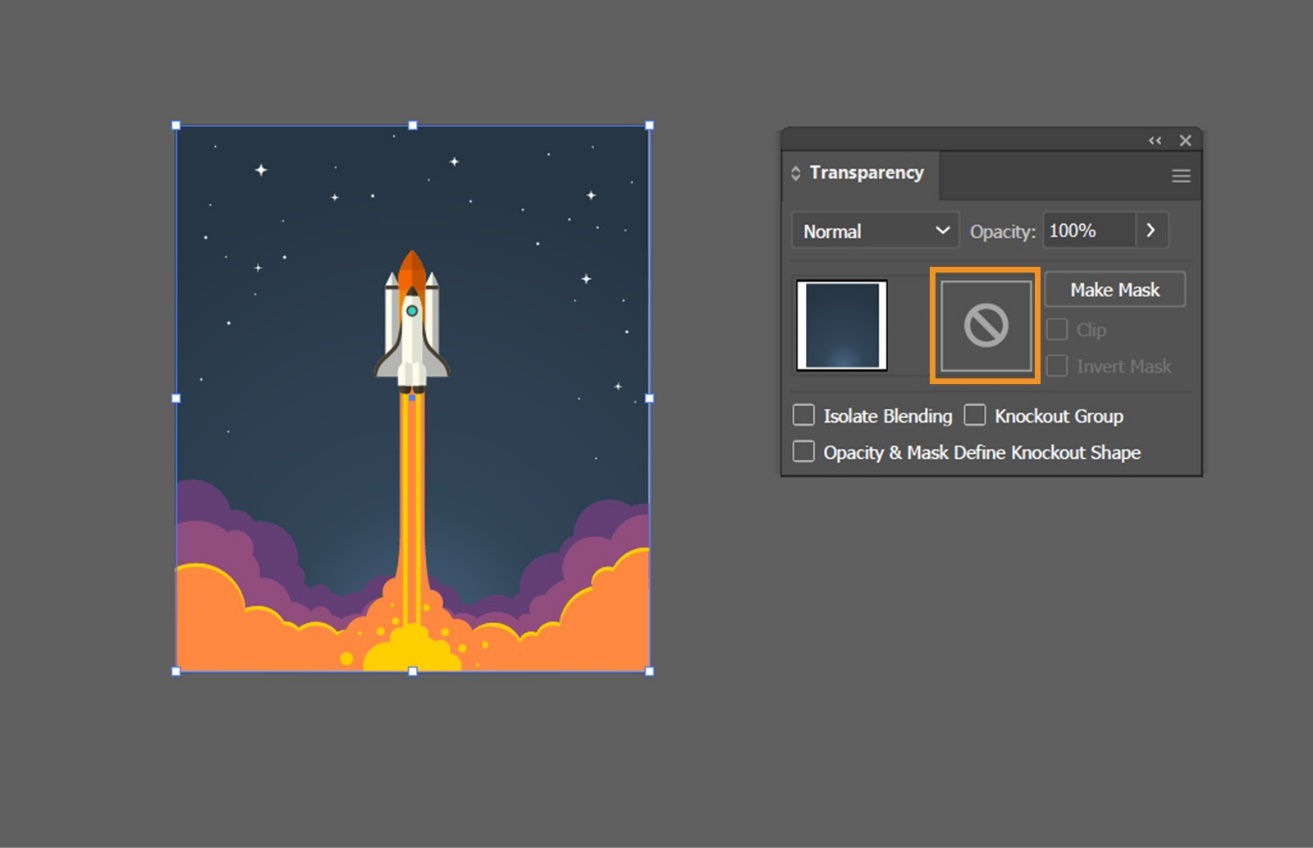Click the no-entry symbol in the mask thumbnail
Image resolution: width=1313 pixels, height=848 pixels.
(x=984, y=325)
